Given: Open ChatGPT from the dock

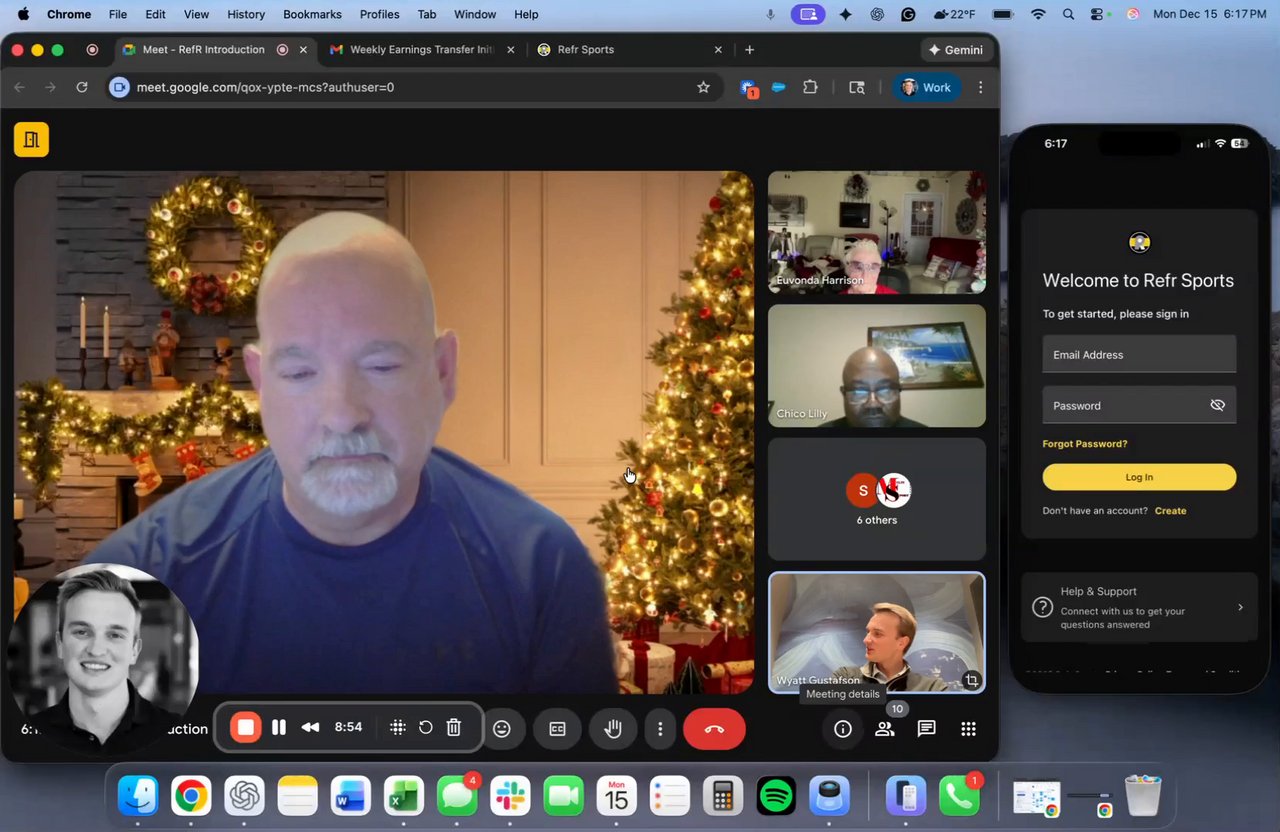Looking at the screenshot, I should (244, 797).
